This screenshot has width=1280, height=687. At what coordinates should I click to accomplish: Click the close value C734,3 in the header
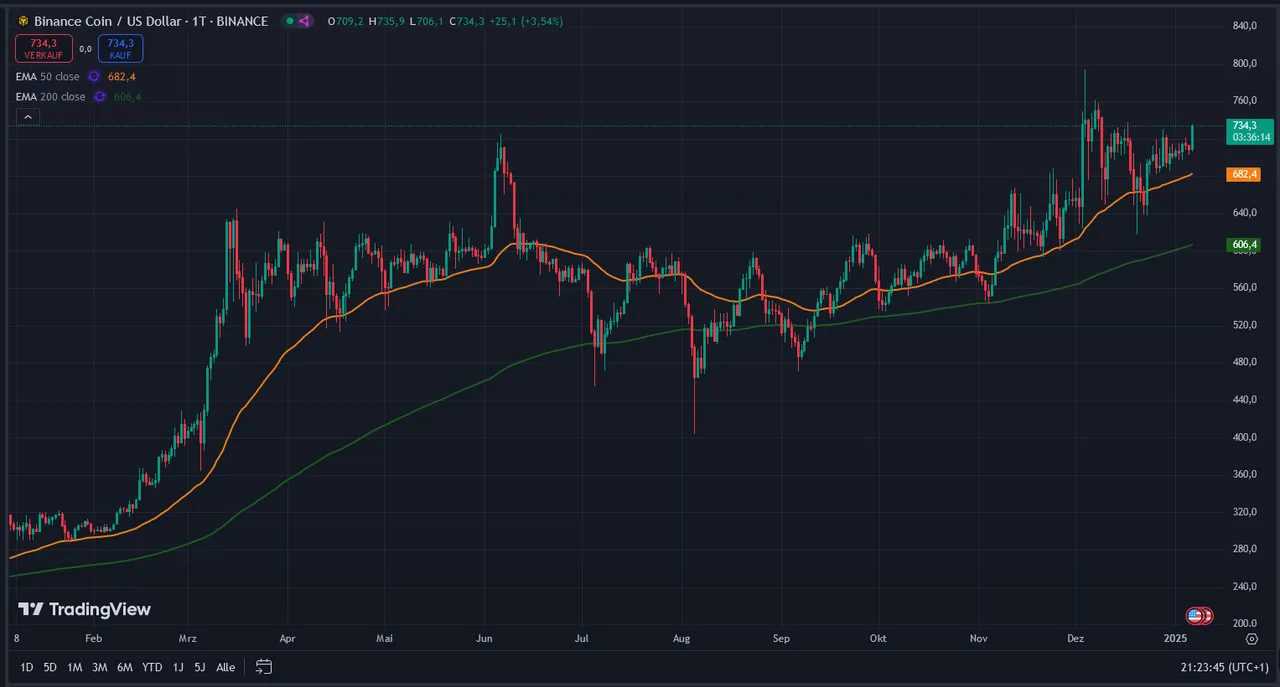coord(466,21)
